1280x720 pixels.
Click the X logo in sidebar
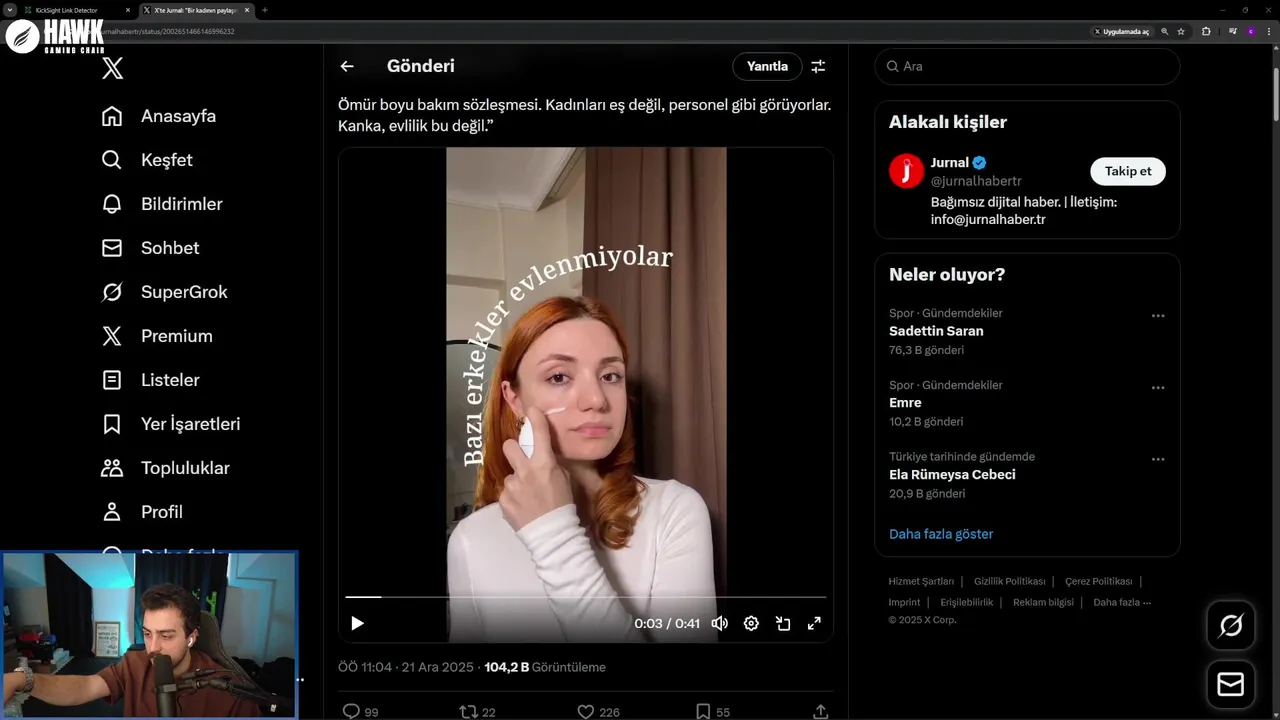tap(112, 68)
